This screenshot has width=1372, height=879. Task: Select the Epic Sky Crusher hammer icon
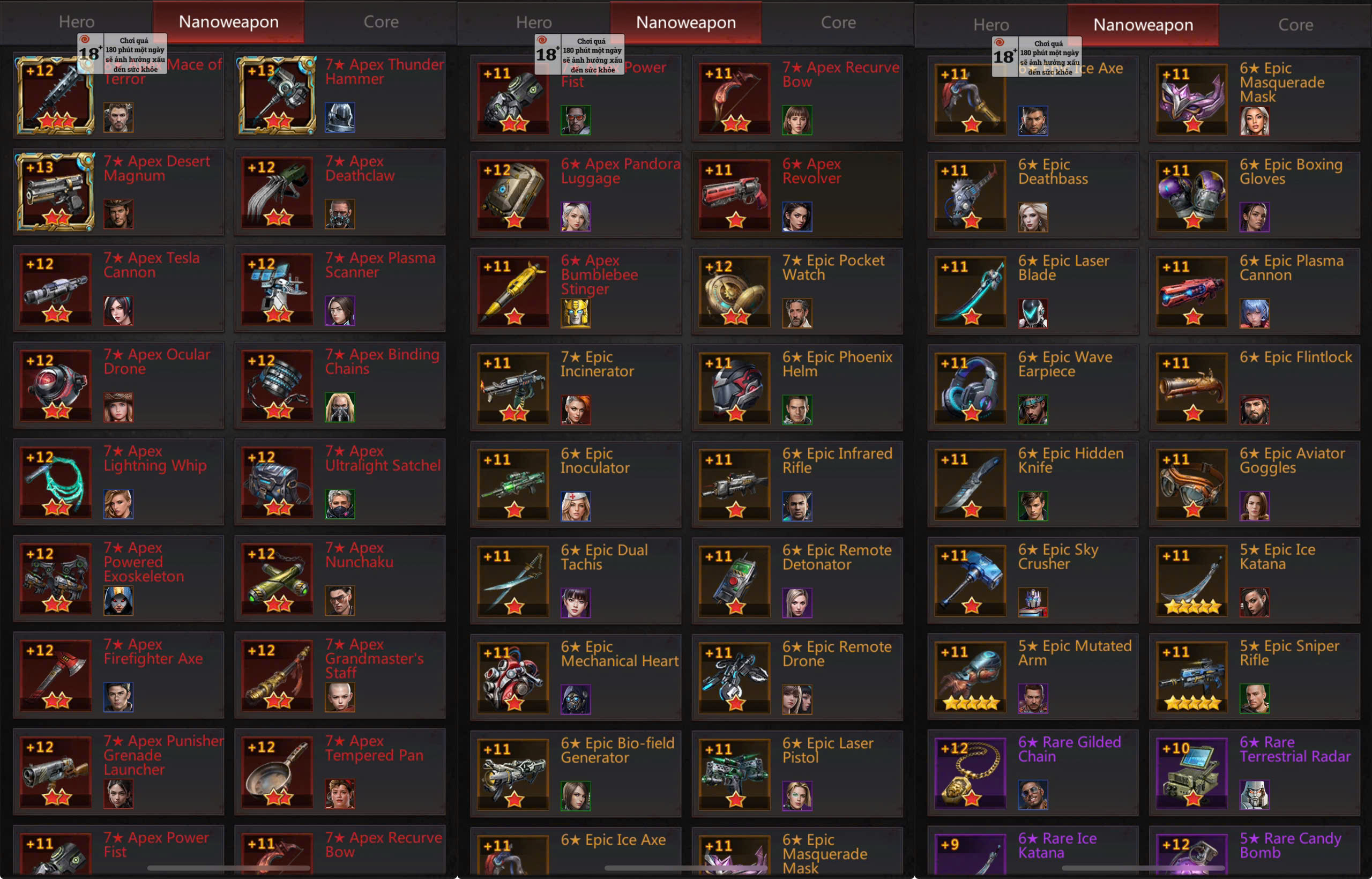point(971,580)
